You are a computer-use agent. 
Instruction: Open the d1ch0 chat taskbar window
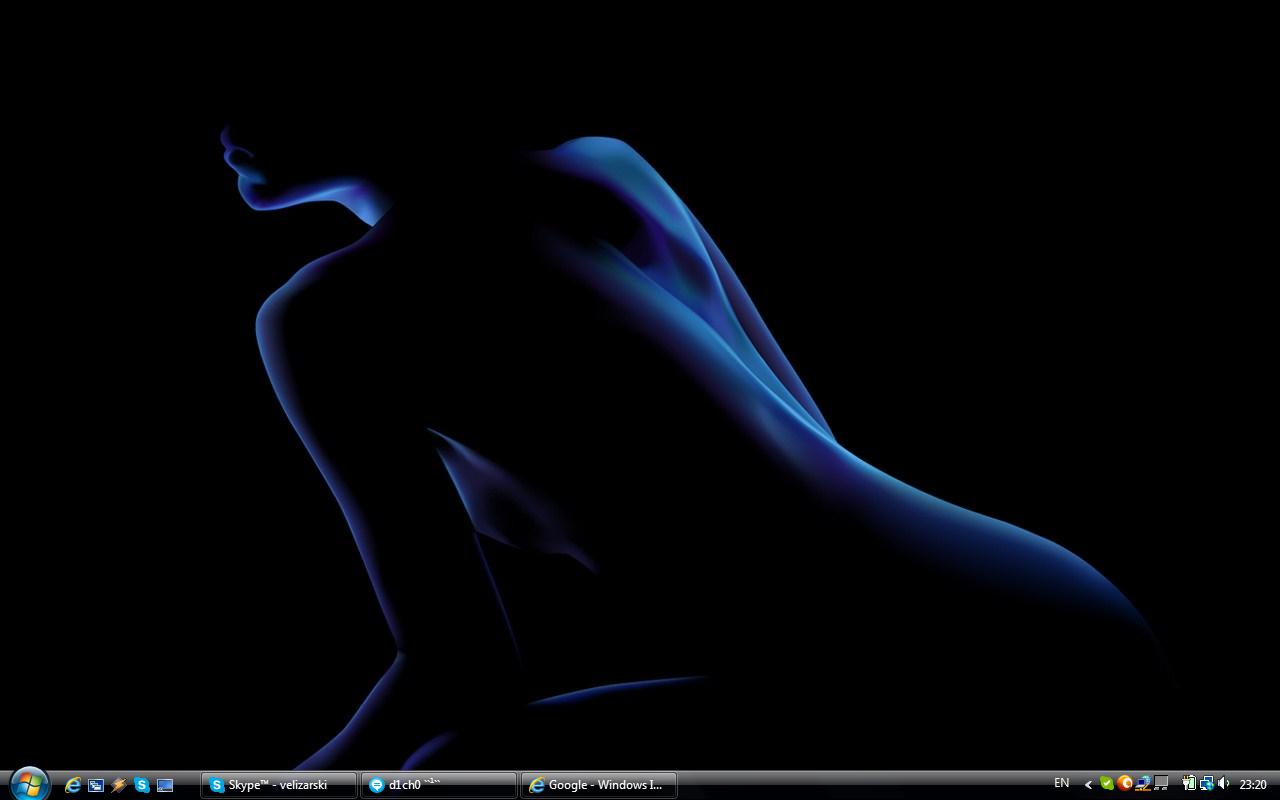(438, 785)
